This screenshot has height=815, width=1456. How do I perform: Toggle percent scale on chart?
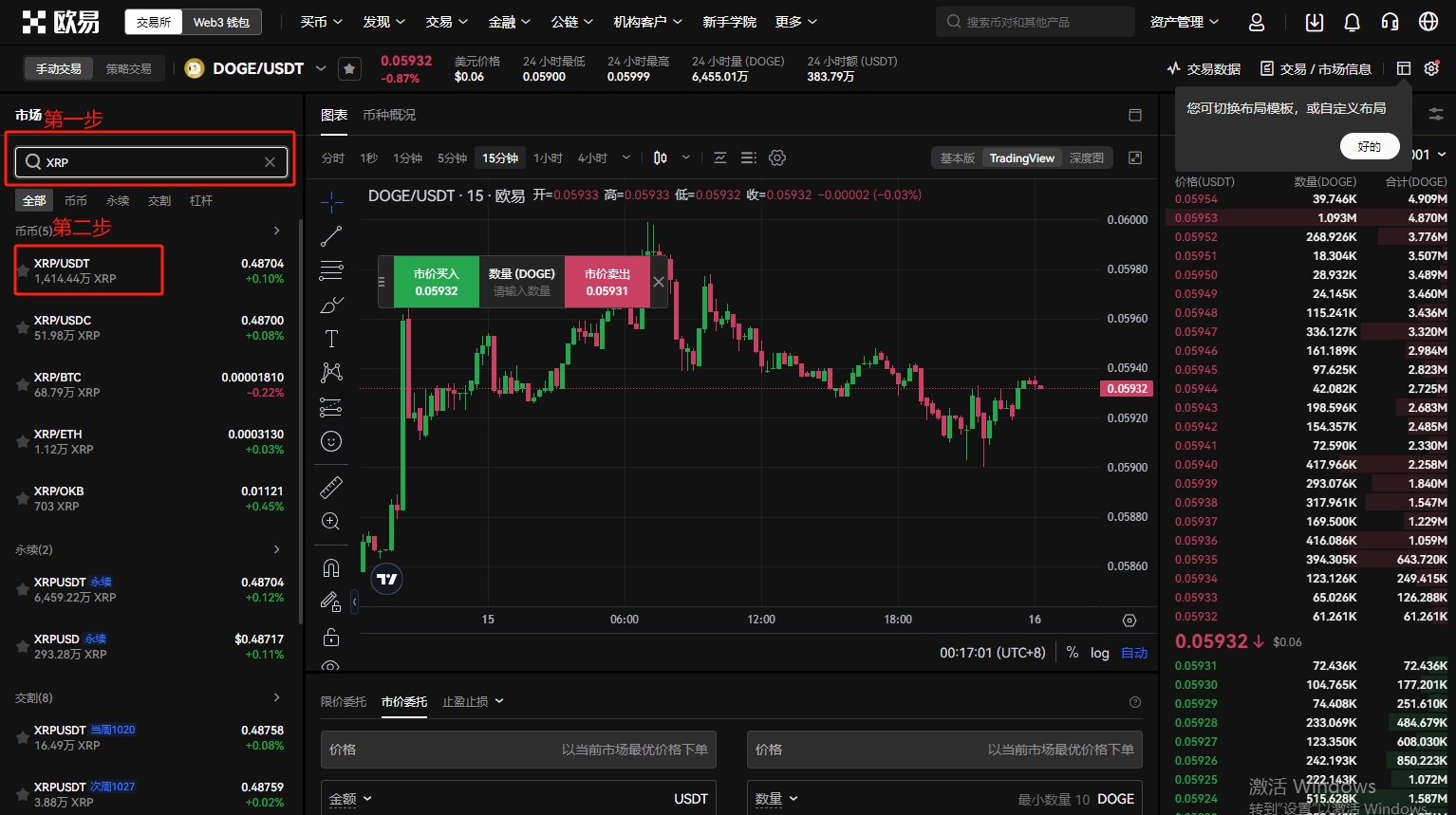[x=1073, y=653]
